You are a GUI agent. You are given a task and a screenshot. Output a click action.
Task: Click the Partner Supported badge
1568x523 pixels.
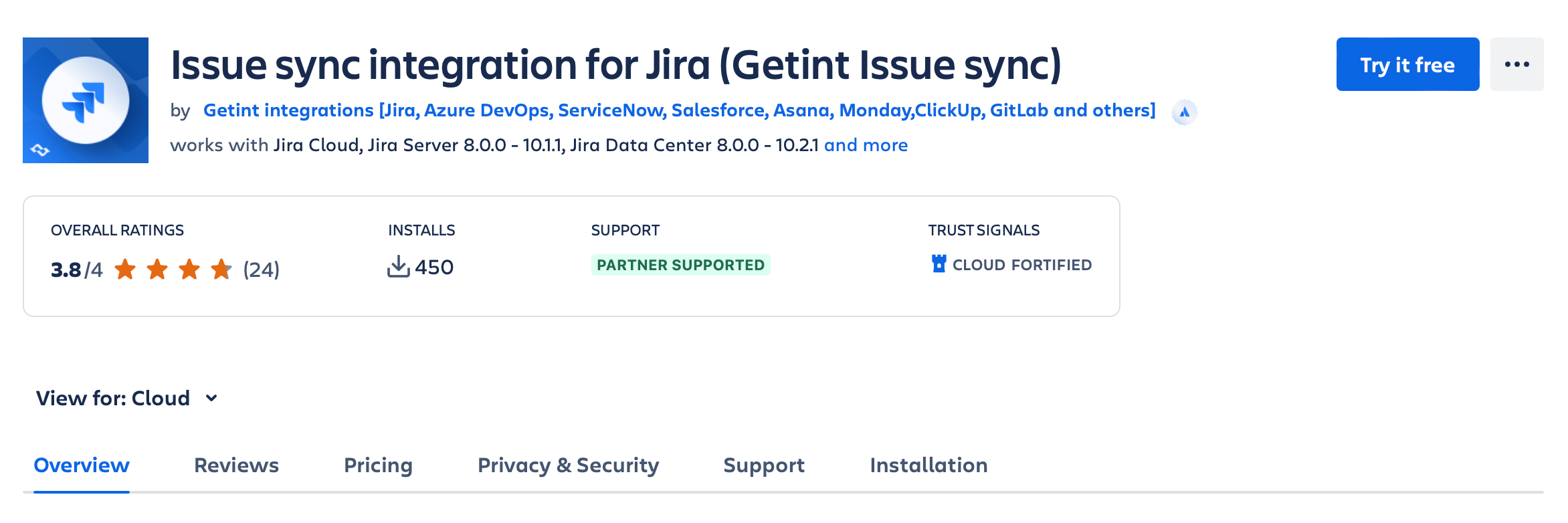680,265
